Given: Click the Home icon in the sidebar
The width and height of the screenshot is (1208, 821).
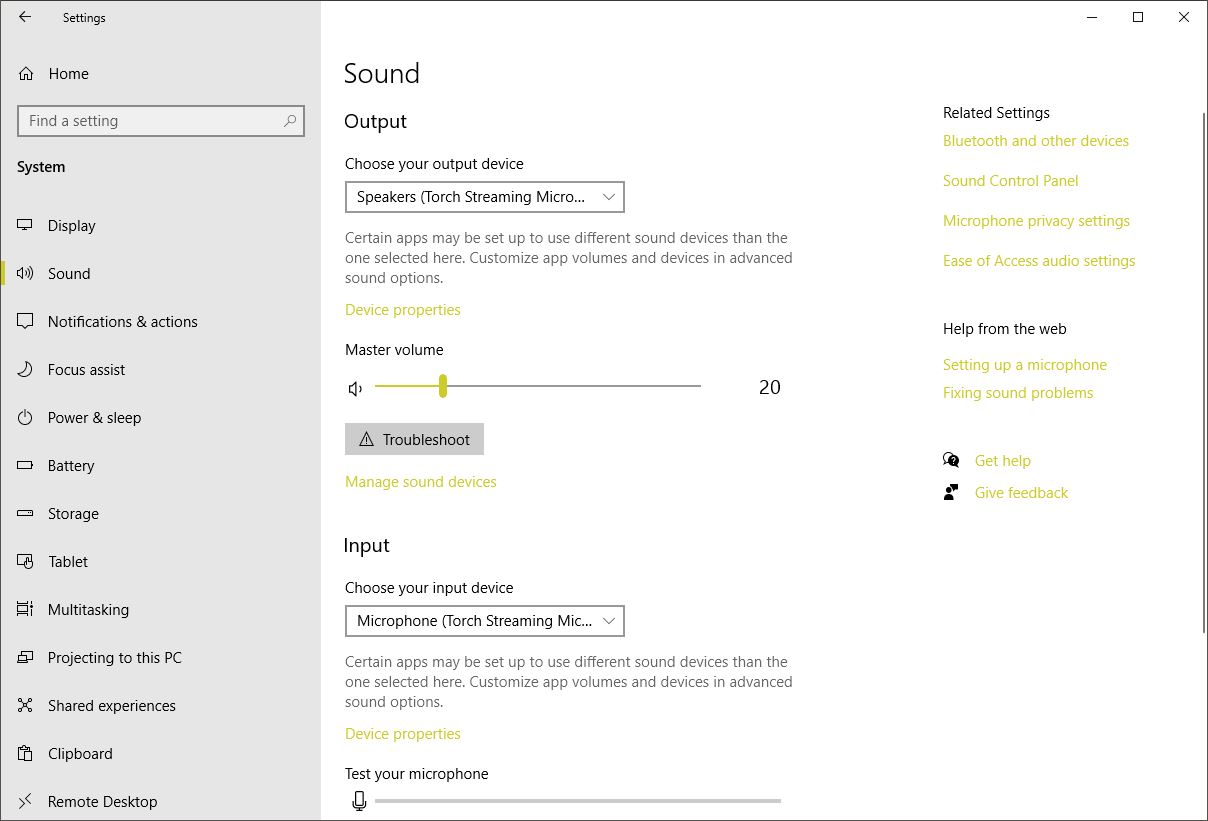Looking at the screenshot, I should click(26, 74).
